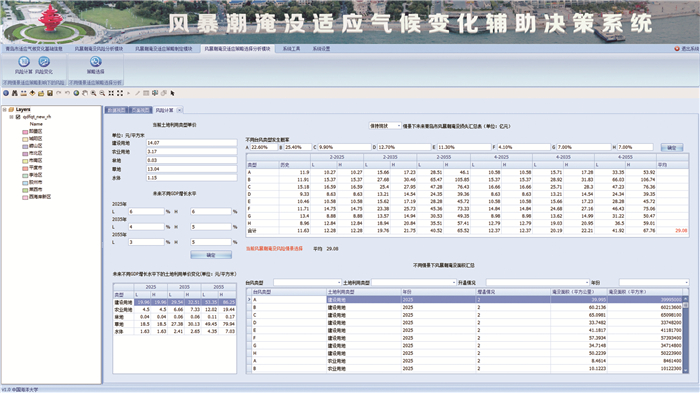
Task: Select the line drawing pencil tool
Action: coord(138,93)
